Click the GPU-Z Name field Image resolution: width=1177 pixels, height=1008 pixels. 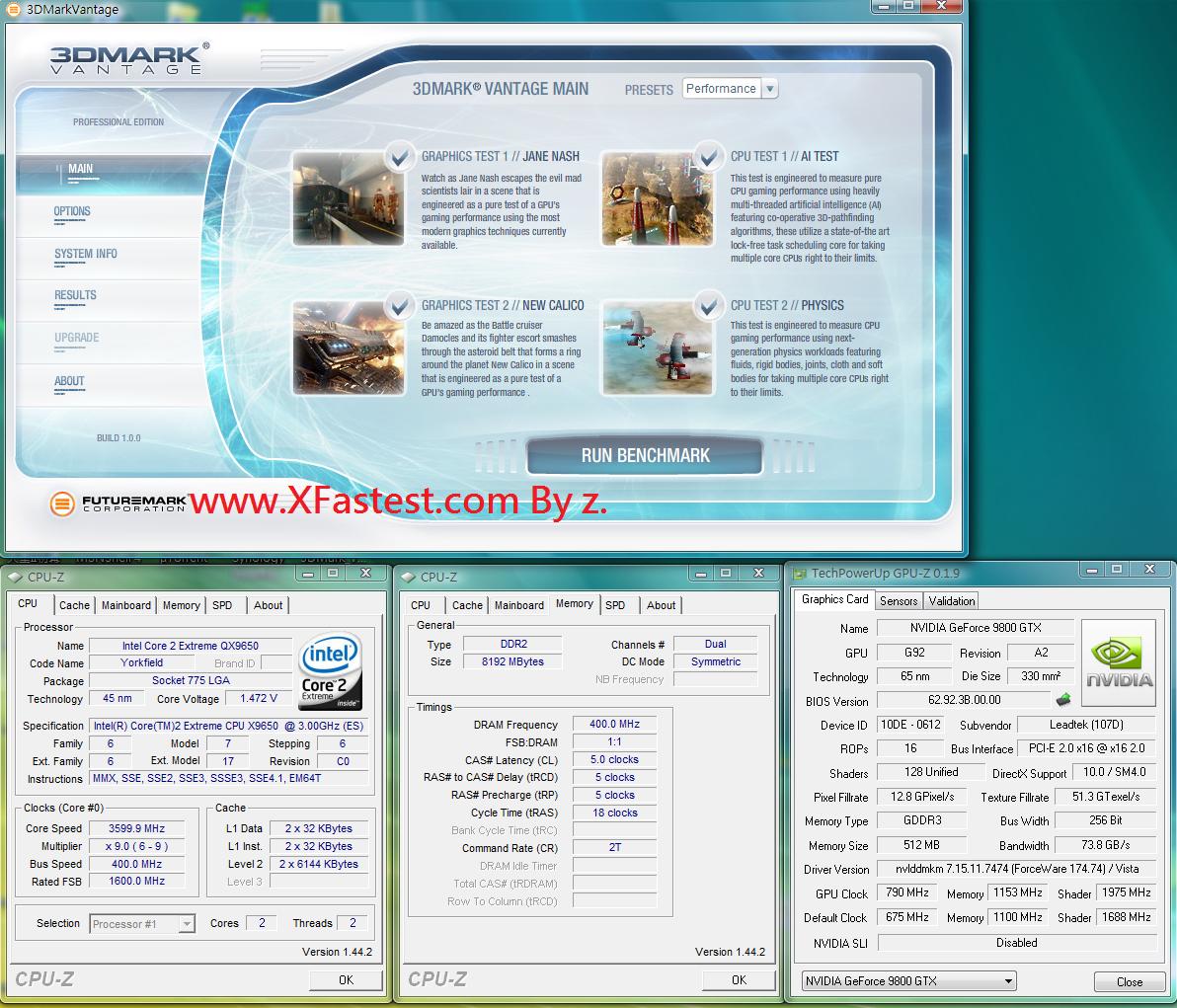[976, 628]
